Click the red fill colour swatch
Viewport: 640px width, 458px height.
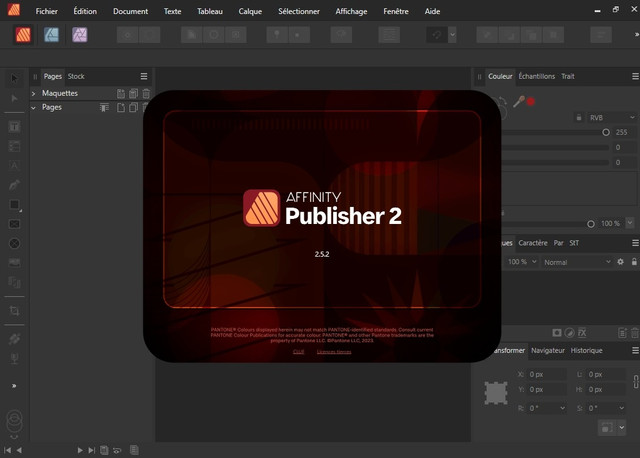531,101
